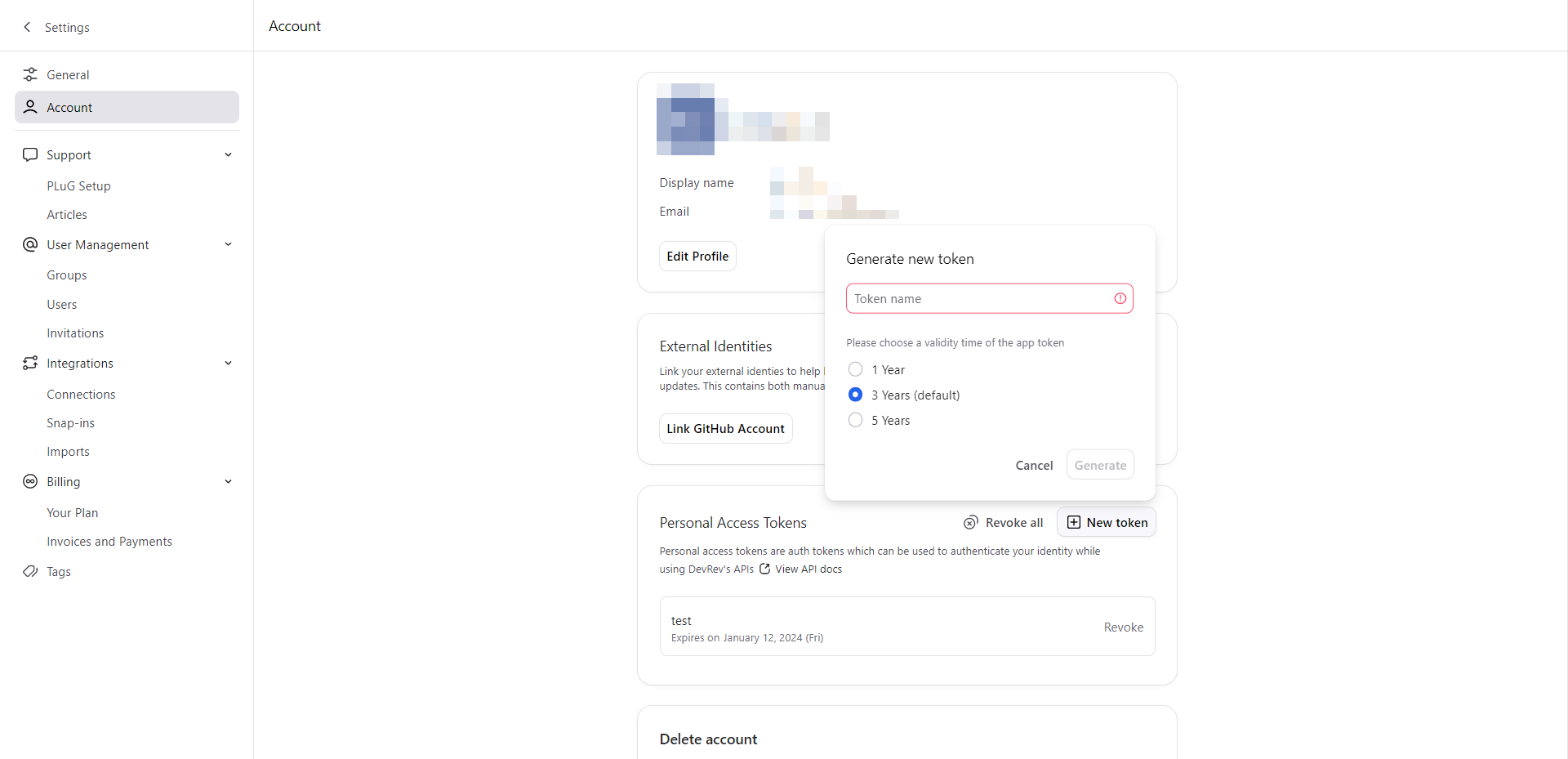Image resolution: width=1568 pixels, height=759 pixels.
Task: Click the General settings gear icon
Action: [x=30, y=74]
